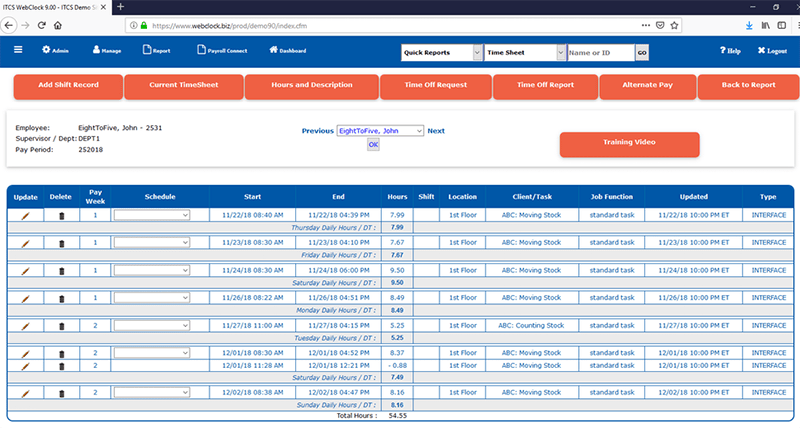The image size is (800, 428).
Task: Click OK under employee selector
Action: tap(373, 145)
